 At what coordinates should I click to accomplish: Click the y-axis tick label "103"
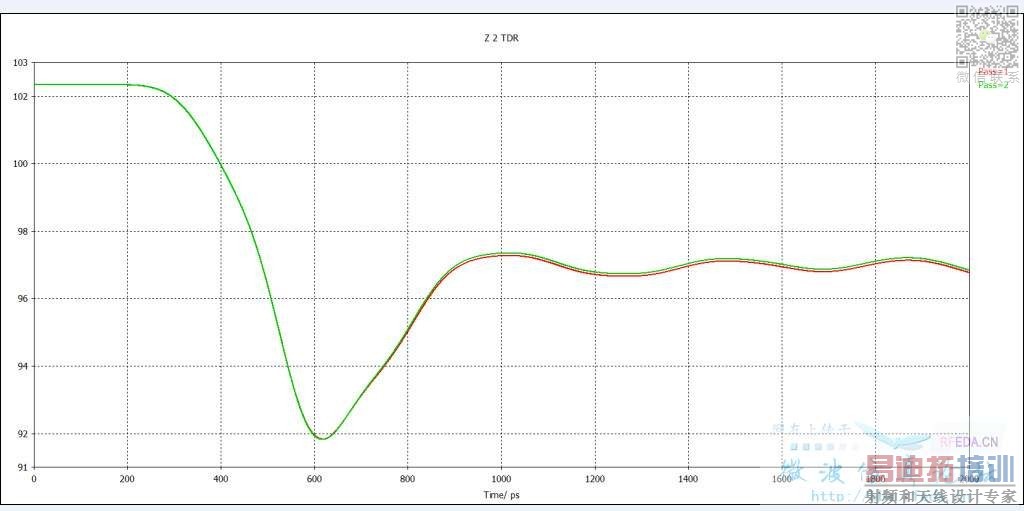click(22, 63)
